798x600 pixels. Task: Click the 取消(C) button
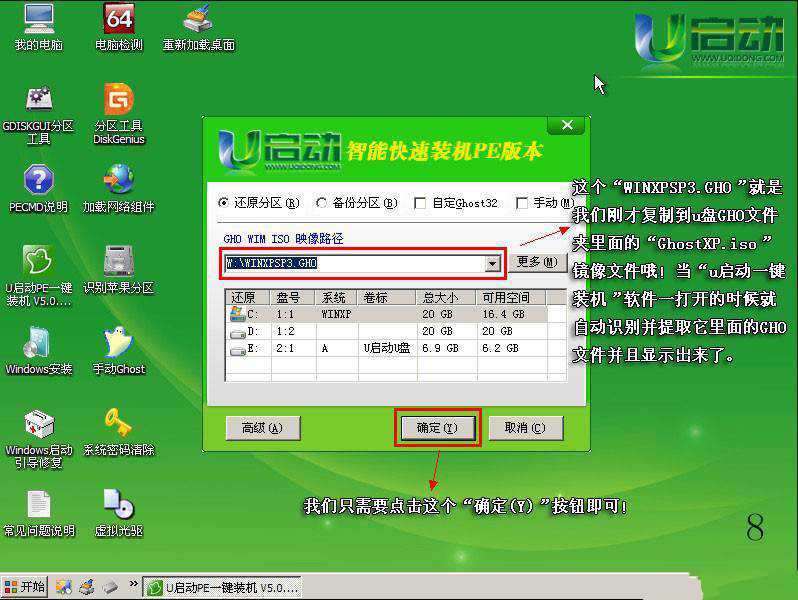[525, 428]
